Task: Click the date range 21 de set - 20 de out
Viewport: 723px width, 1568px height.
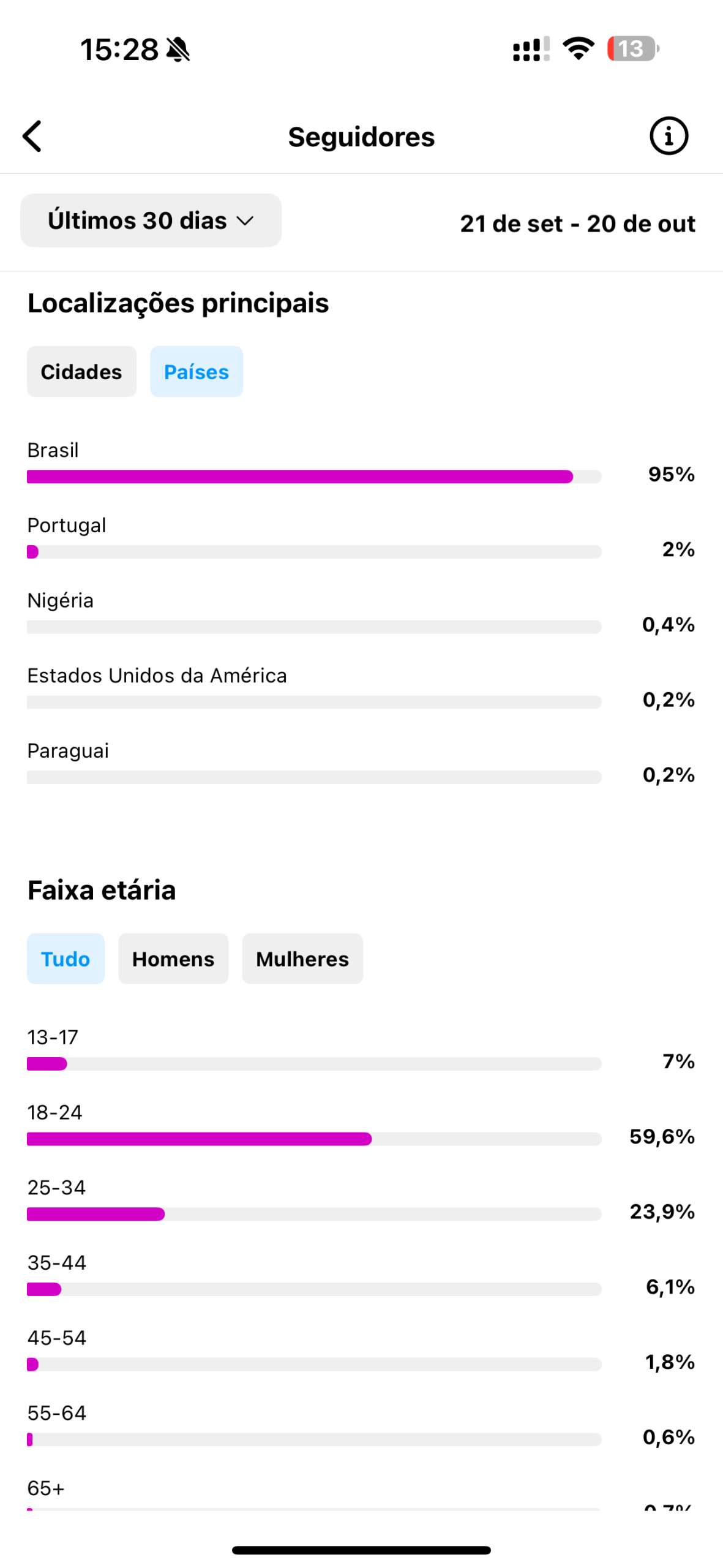Action: click(x=577, y=224)
